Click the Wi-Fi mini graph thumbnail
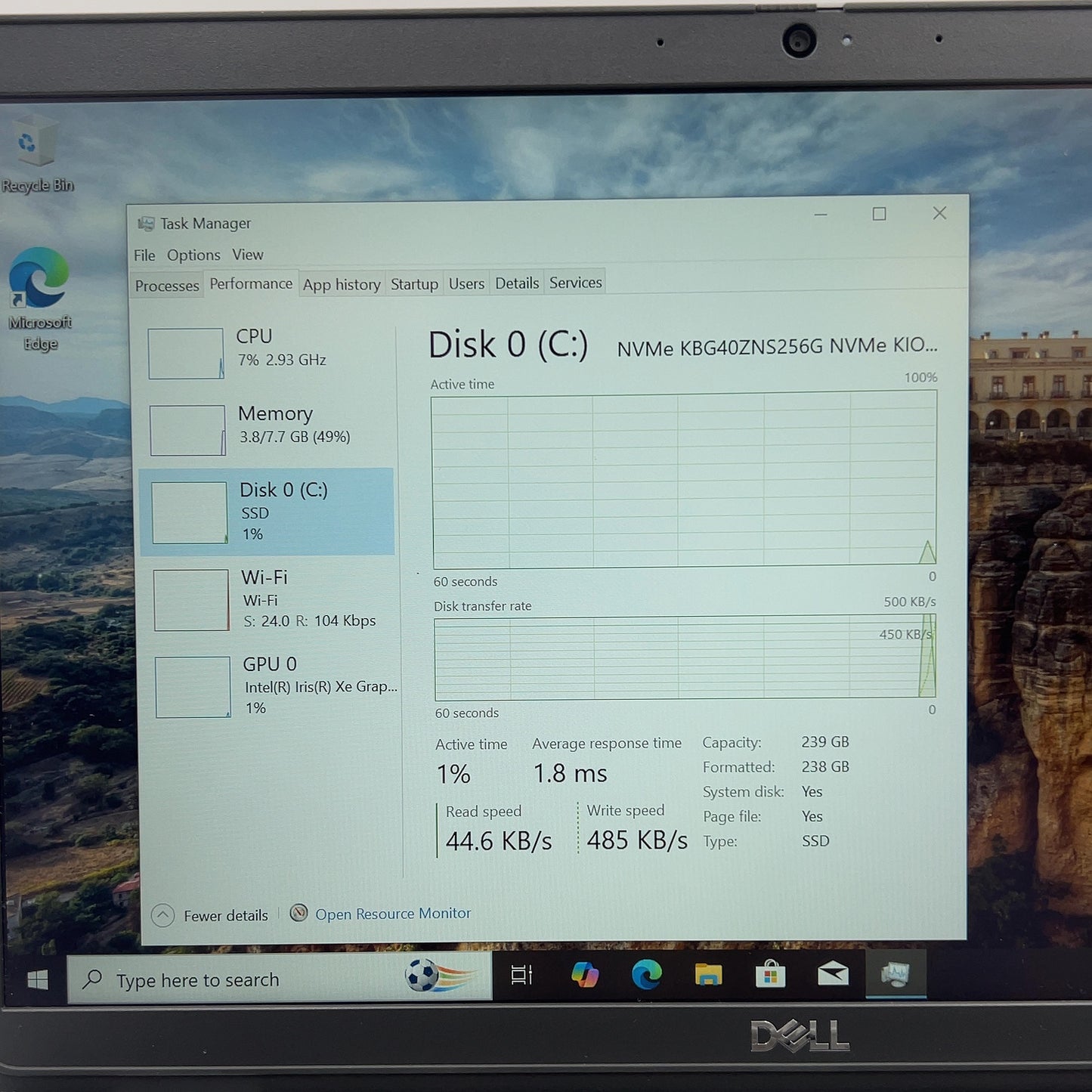 191,600
